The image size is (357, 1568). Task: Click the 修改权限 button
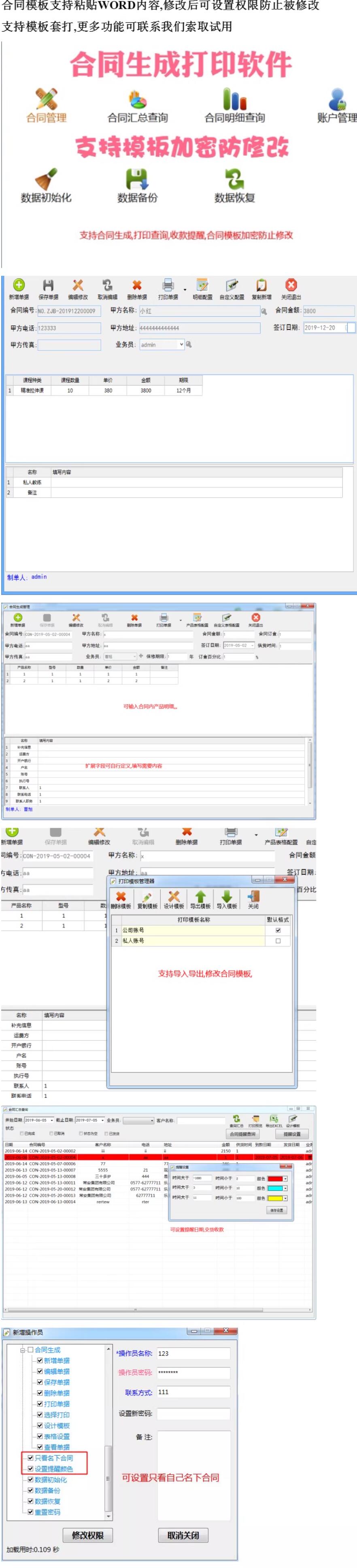pyautogui.click(x=87, y=1535)
